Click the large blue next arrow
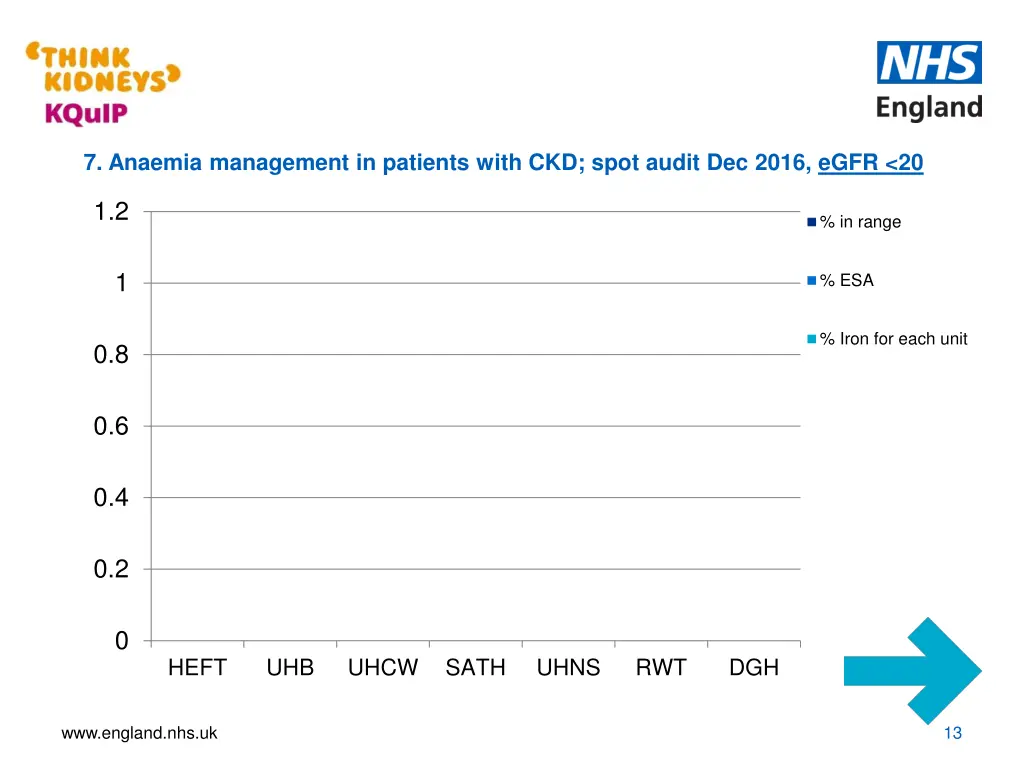 [x=912, y=670]
